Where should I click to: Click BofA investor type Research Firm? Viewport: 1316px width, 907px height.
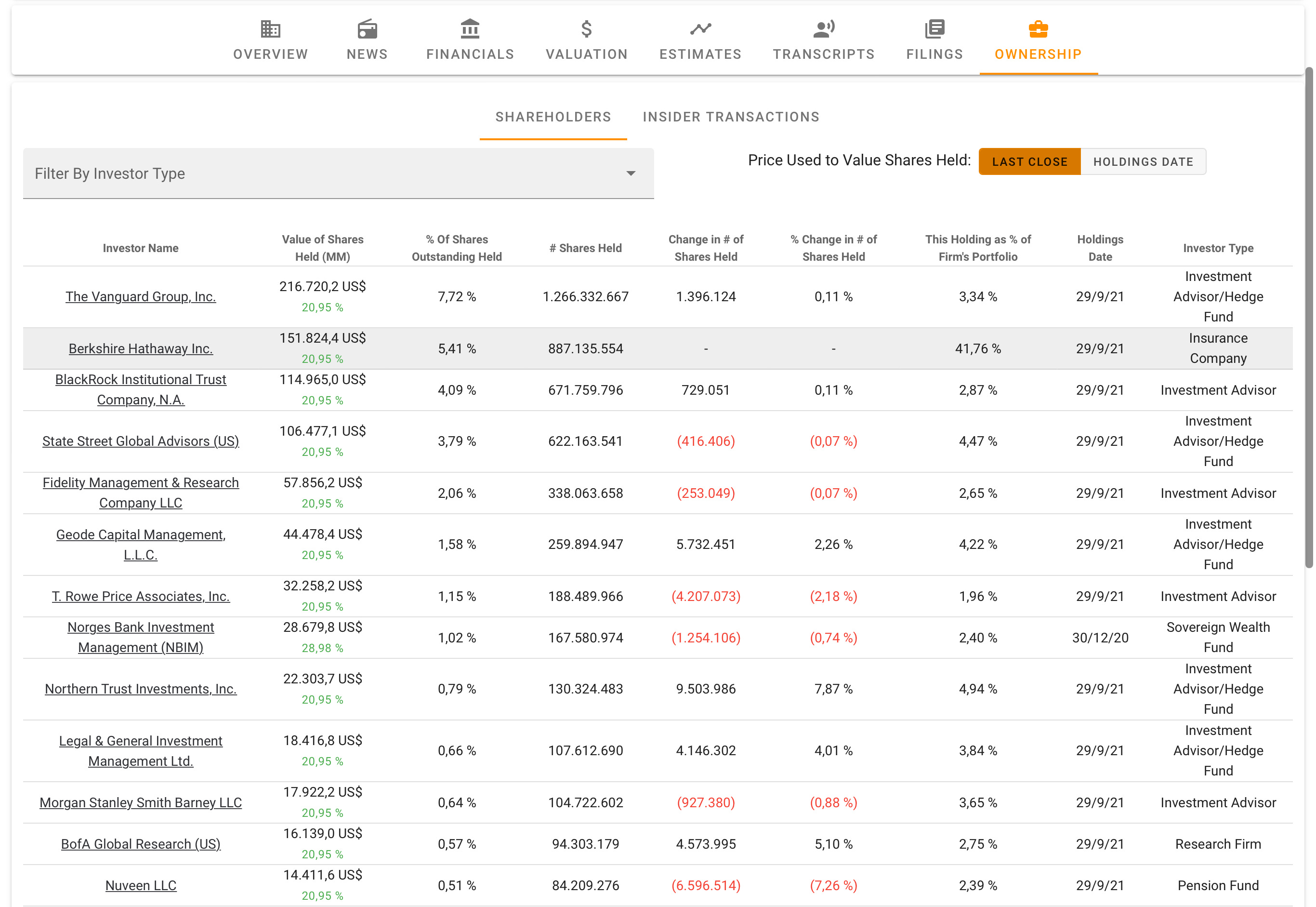click(1218, 844)
